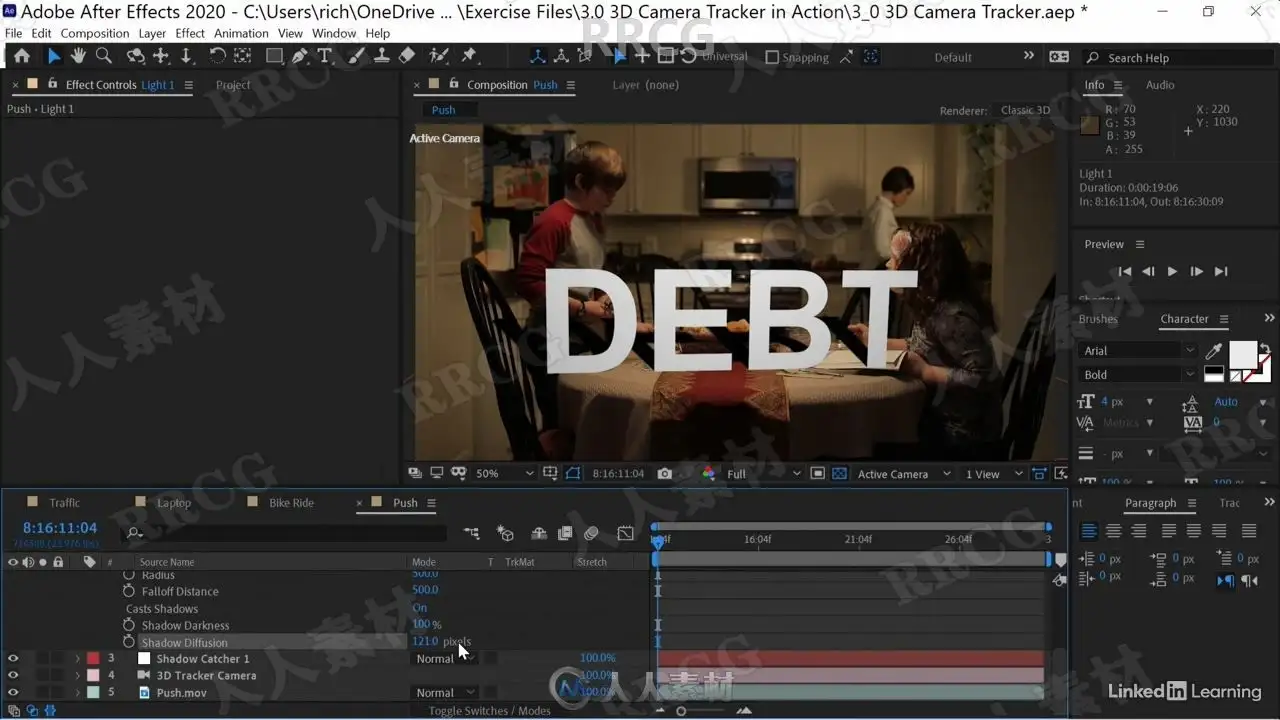Open the Composition Mini-Flowchart icon

(x=471, y=534)
